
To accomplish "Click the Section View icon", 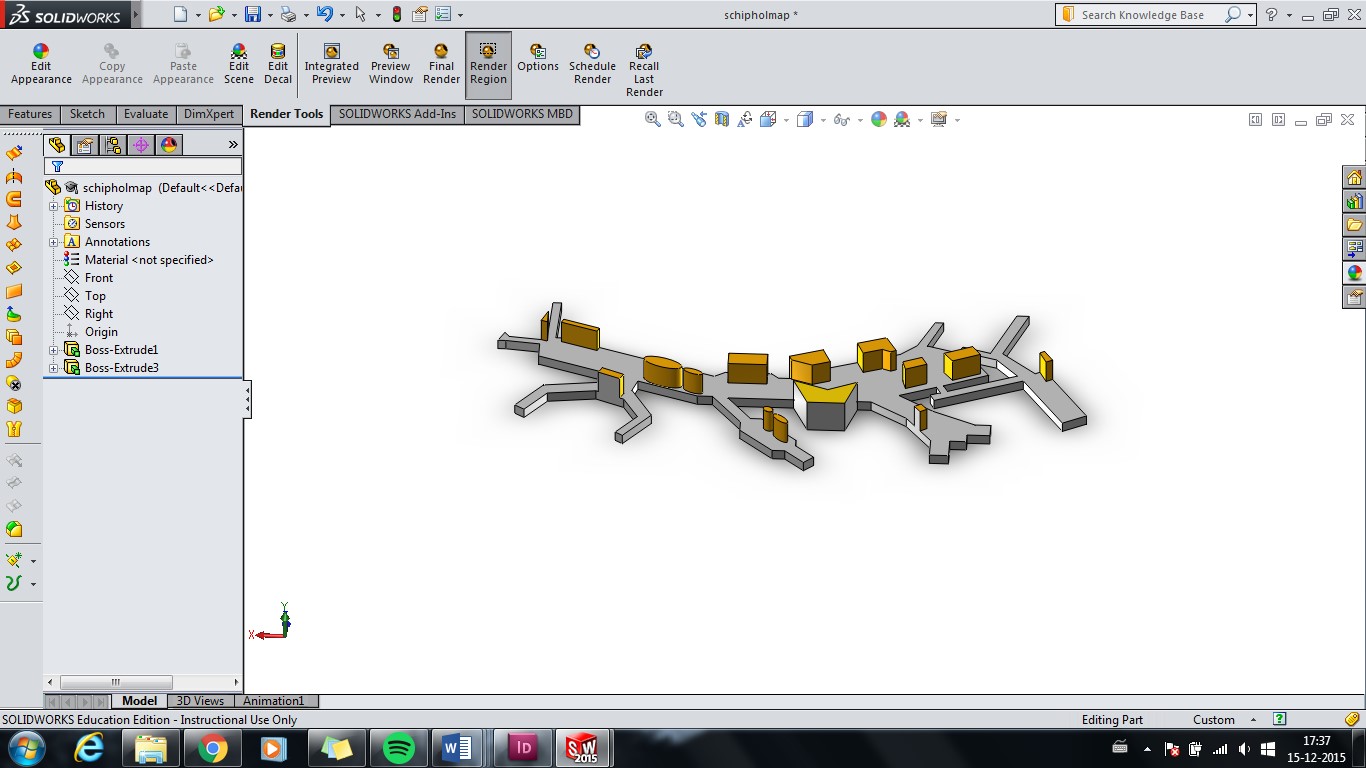I will pyautogui.click(x=721, y=119).
